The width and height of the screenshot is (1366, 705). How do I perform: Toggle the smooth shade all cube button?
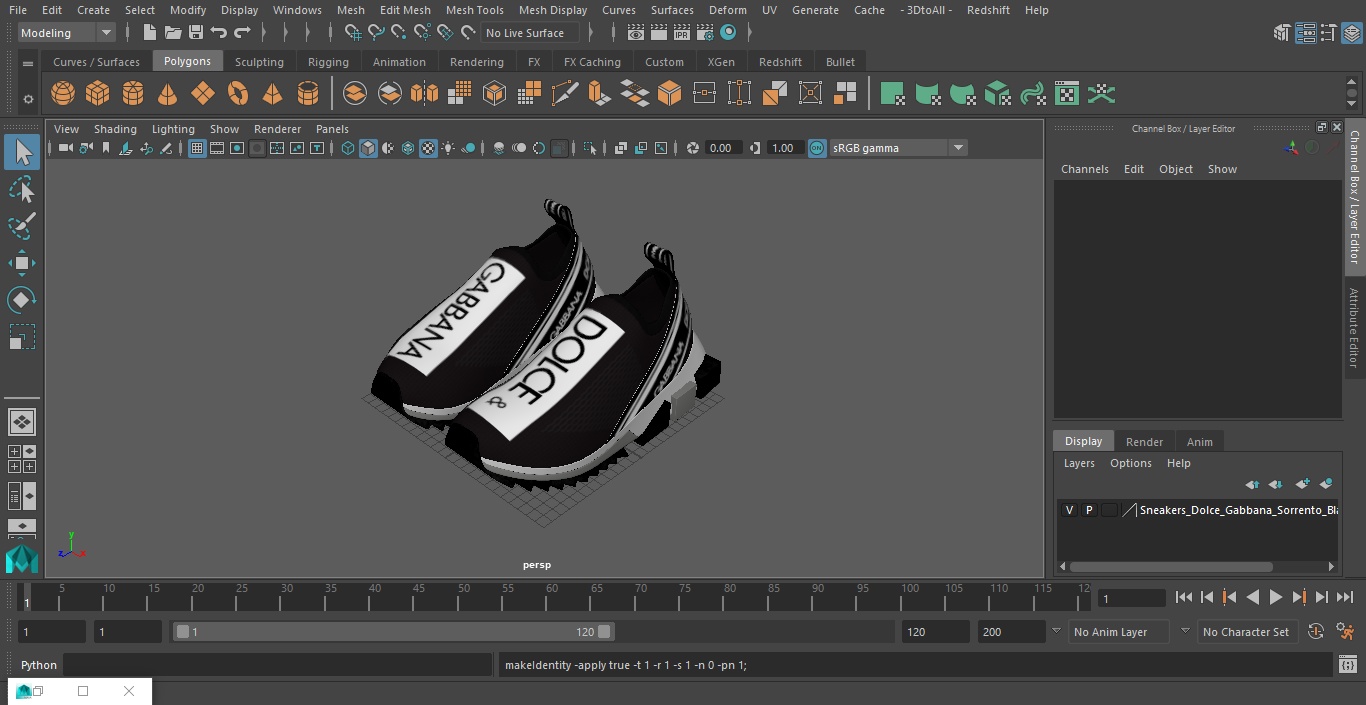tap(368, 148)
